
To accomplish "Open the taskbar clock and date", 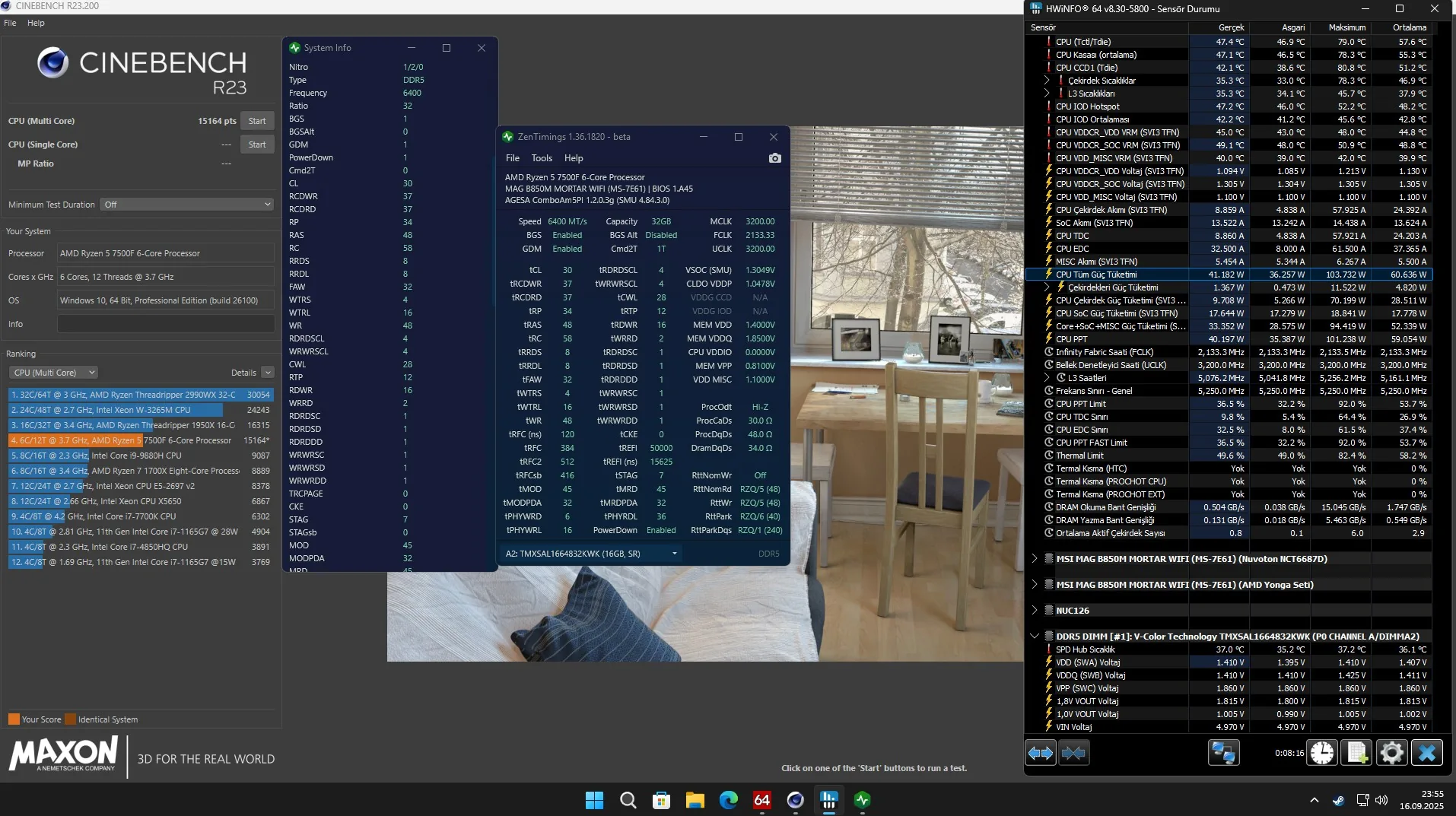I will coord(1421,800).
